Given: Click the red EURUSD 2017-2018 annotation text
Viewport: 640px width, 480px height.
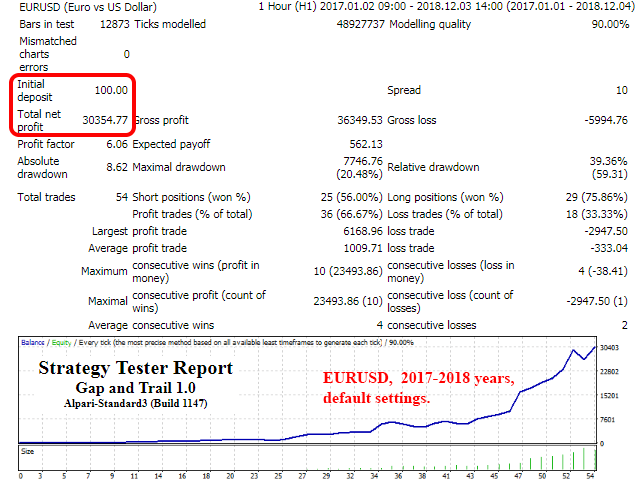Looking at the screenshot, I should click(418, 380).
